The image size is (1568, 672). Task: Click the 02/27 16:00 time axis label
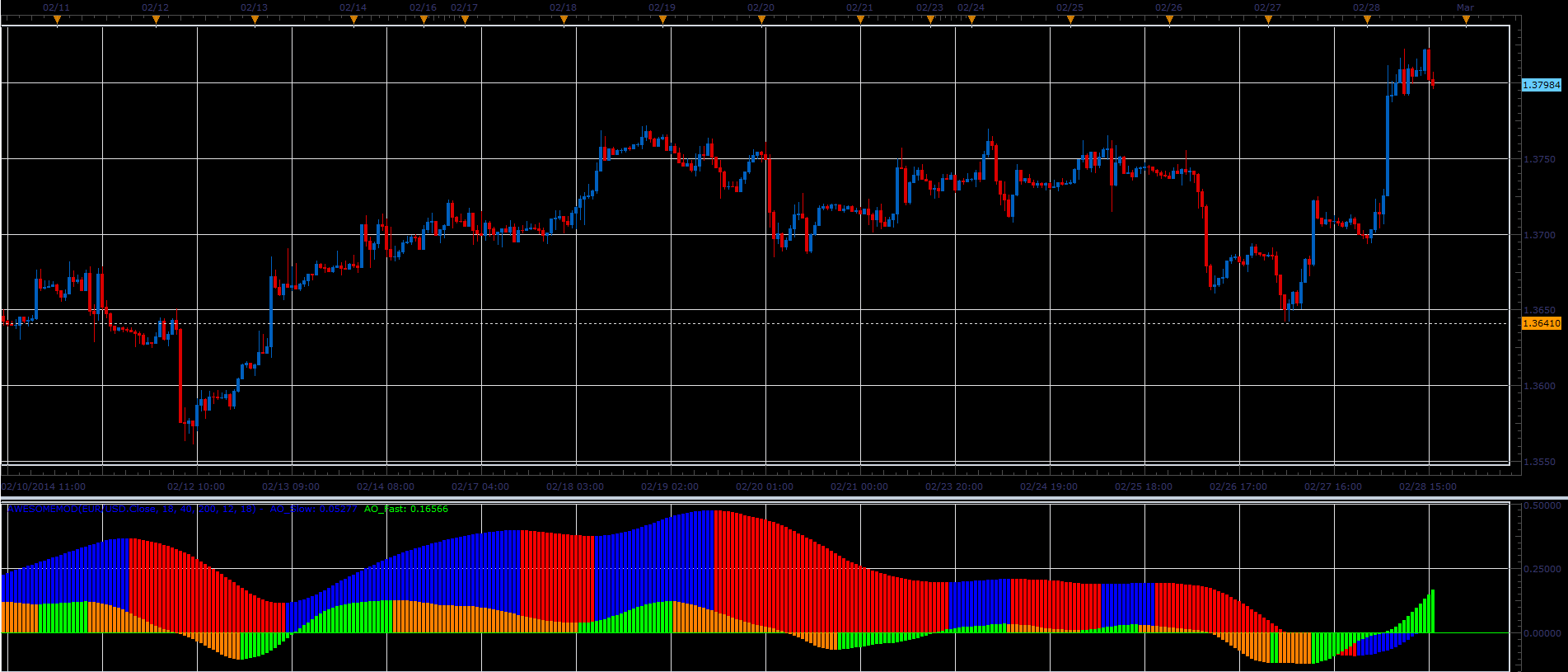pyautogui.click(x=1333, y=486)
